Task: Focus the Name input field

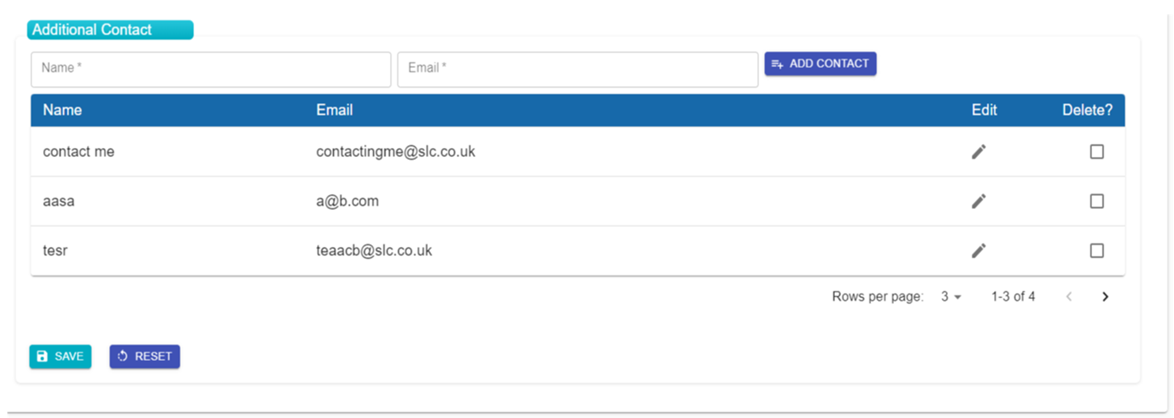Action: point(211,69)
